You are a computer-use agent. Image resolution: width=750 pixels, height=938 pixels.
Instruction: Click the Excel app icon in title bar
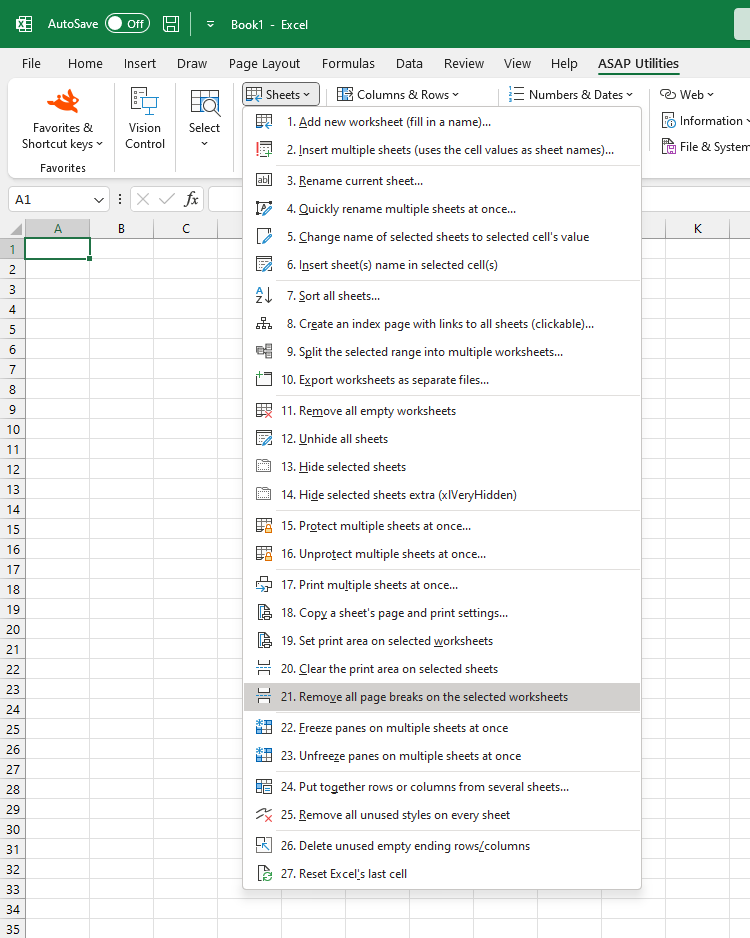24,24
